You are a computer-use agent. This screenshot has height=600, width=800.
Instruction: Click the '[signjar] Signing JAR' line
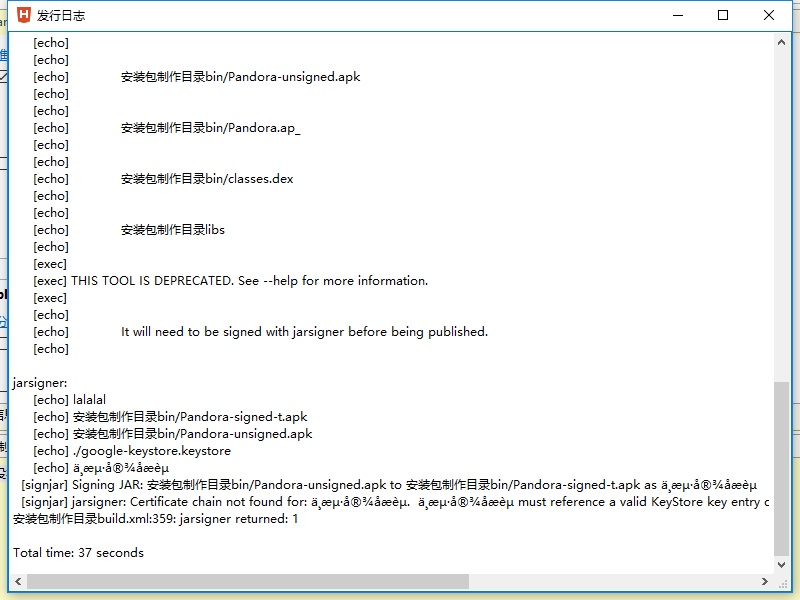(389, 485)
